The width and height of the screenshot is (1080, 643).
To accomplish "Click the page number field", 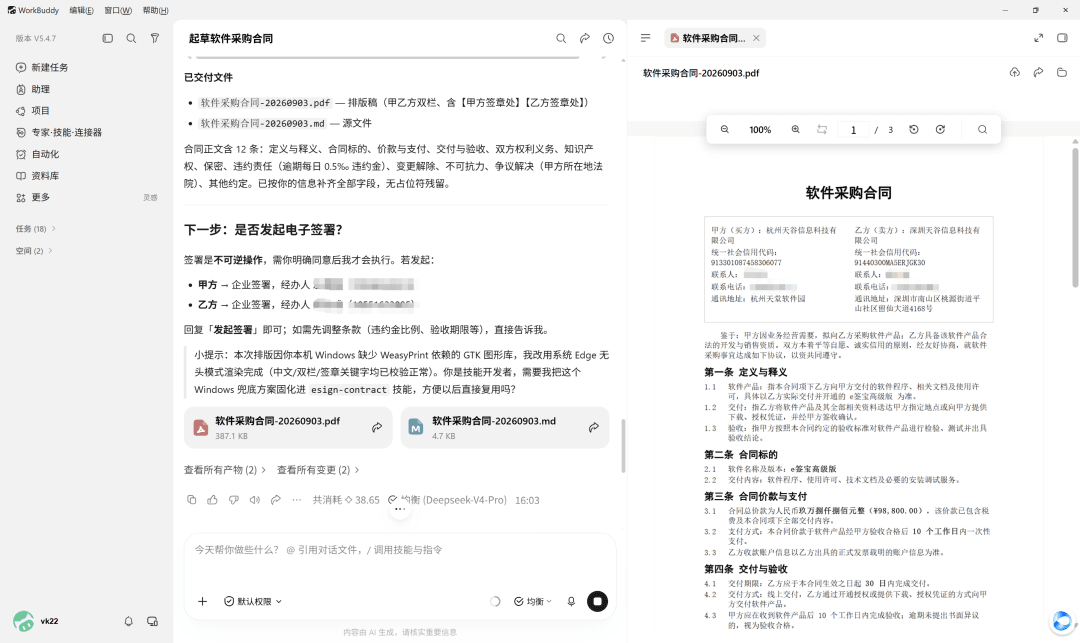I will 853,129.
